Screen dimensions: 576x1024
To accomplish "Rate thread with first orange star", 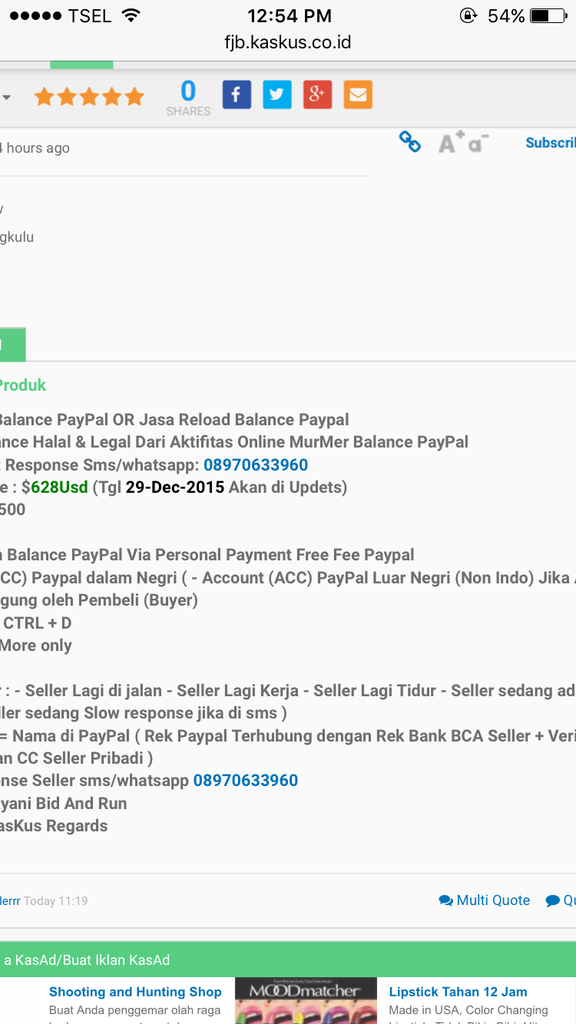I will coord(44,97).
